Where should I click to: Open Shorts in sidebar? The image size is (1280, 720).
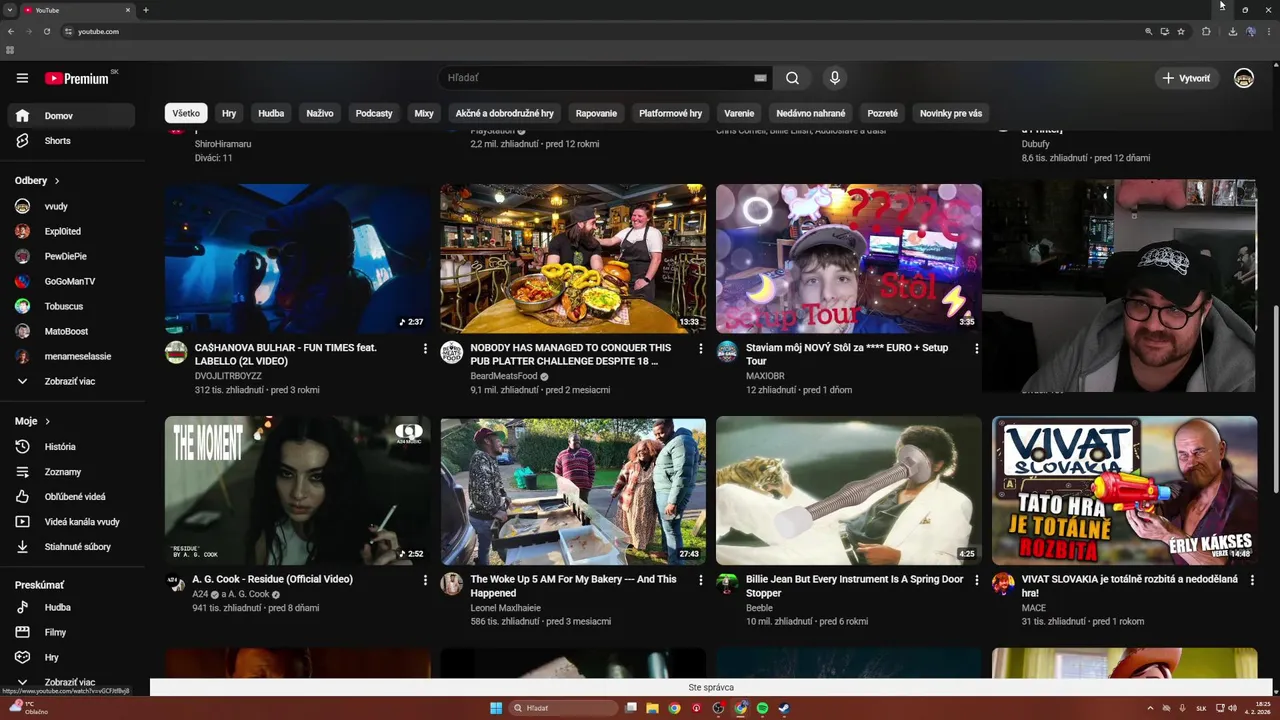tap(70, 141)
